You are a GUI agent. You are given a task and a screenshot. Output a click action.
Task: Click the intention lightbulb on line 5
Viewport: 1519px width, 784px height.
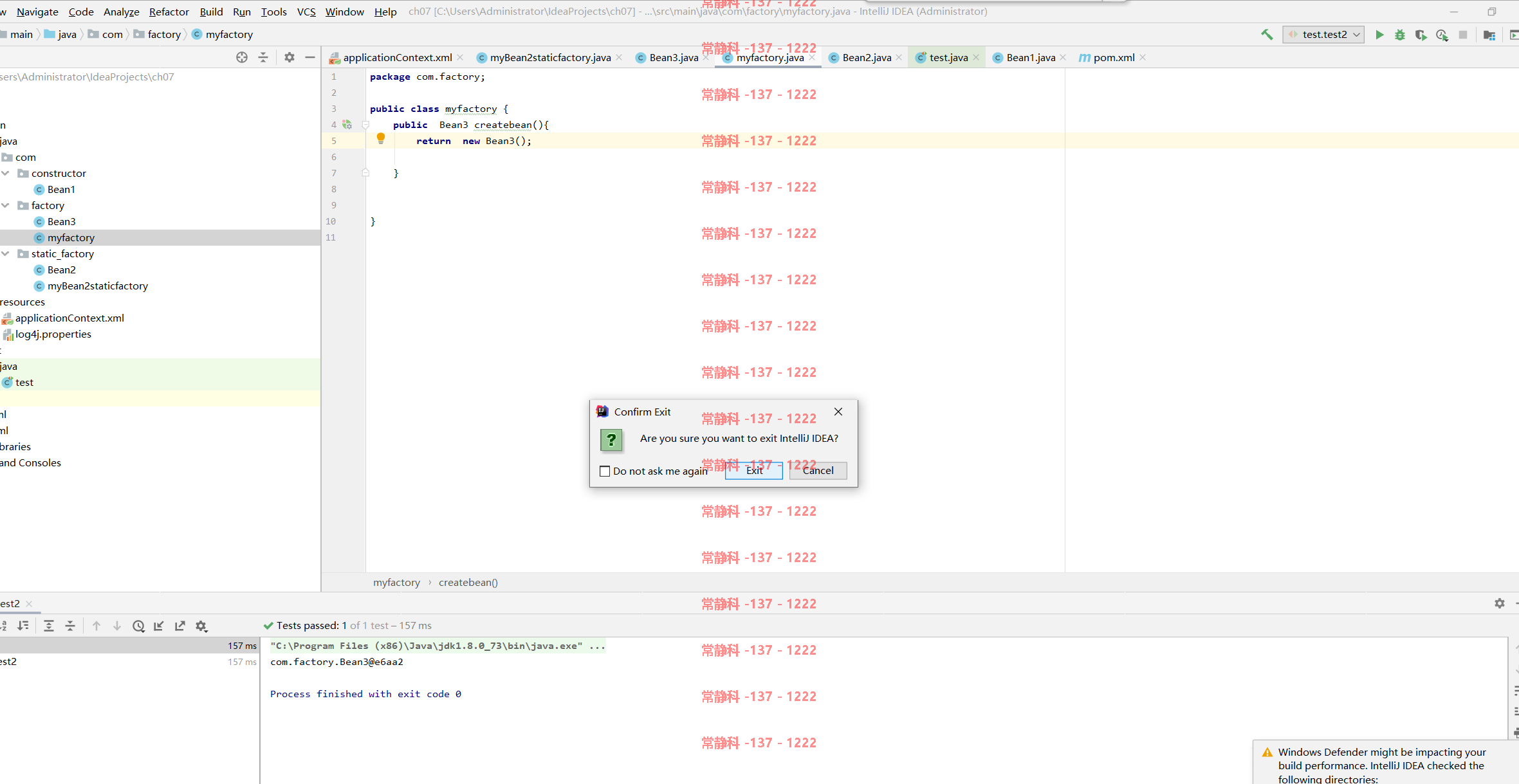click(x=381, y=138)
